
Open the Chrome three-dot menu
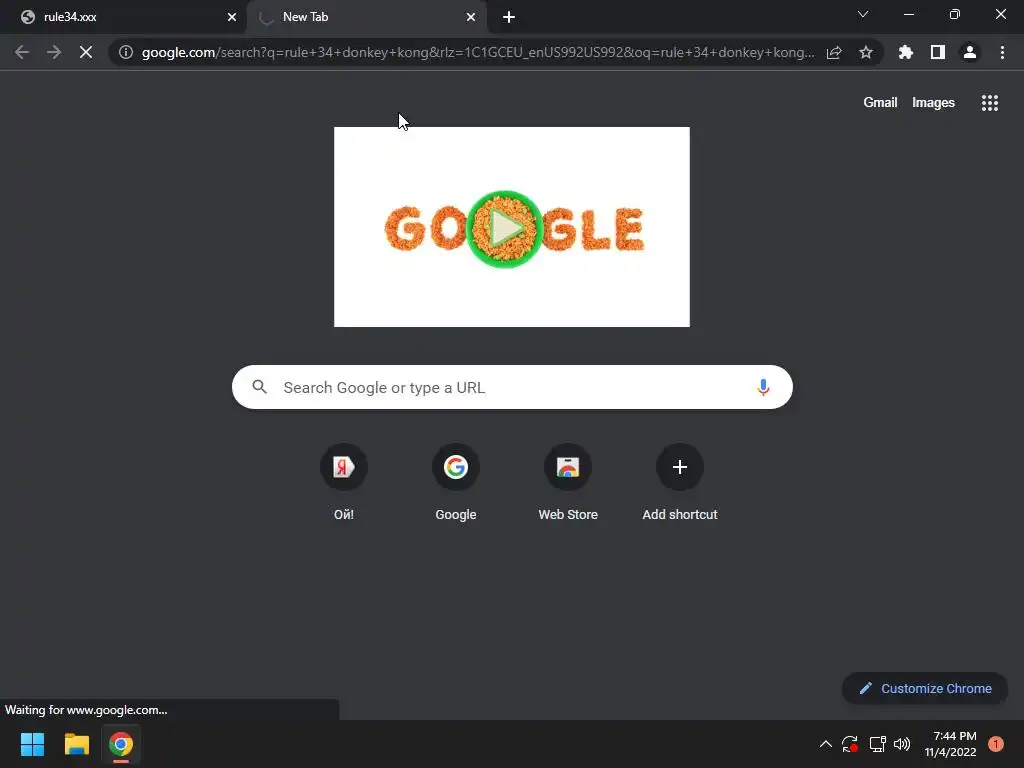(x=1002, y=52)
